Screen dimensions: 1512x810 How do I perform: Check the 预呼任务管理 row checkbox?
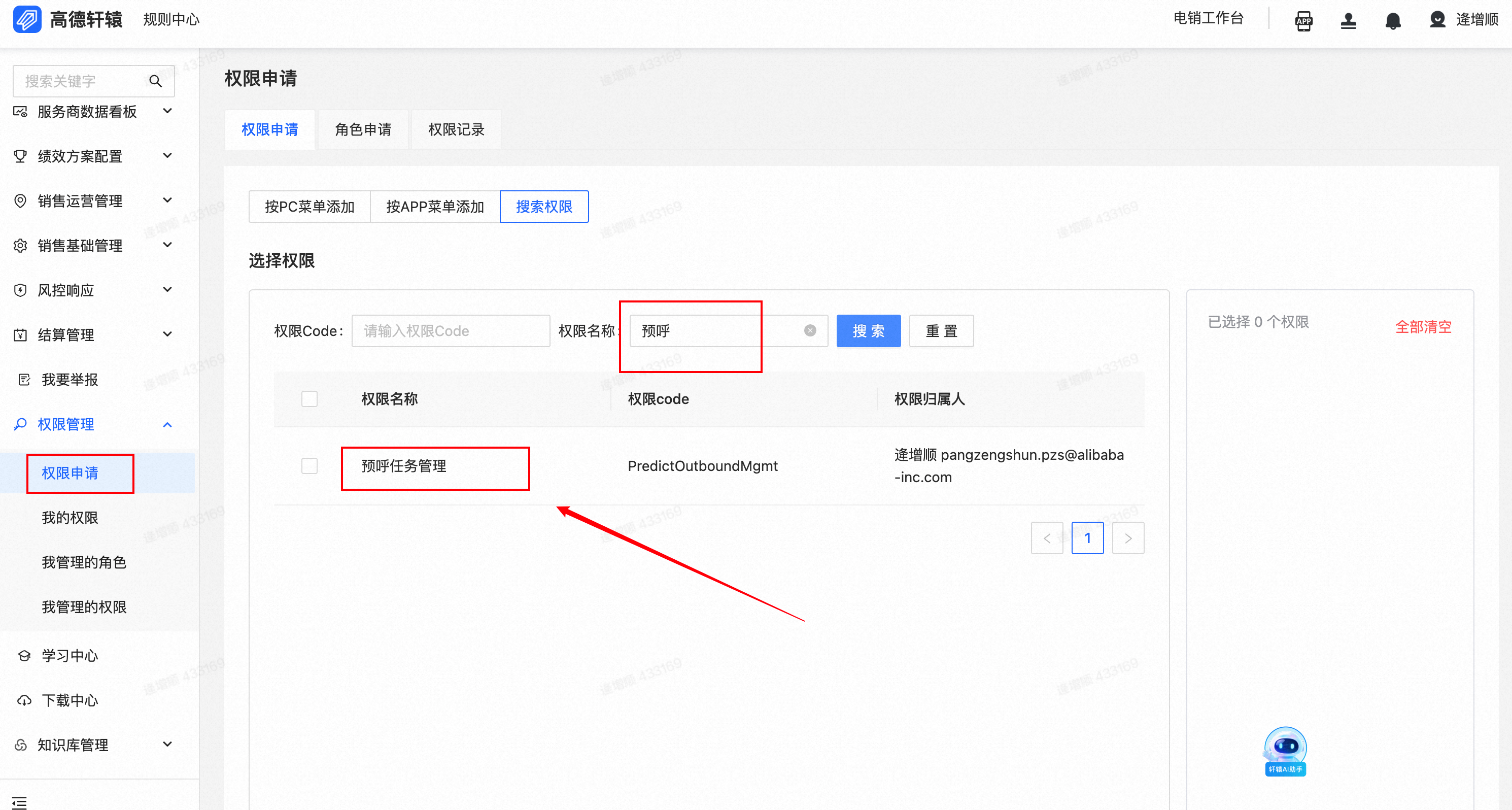tap(310, 465)
